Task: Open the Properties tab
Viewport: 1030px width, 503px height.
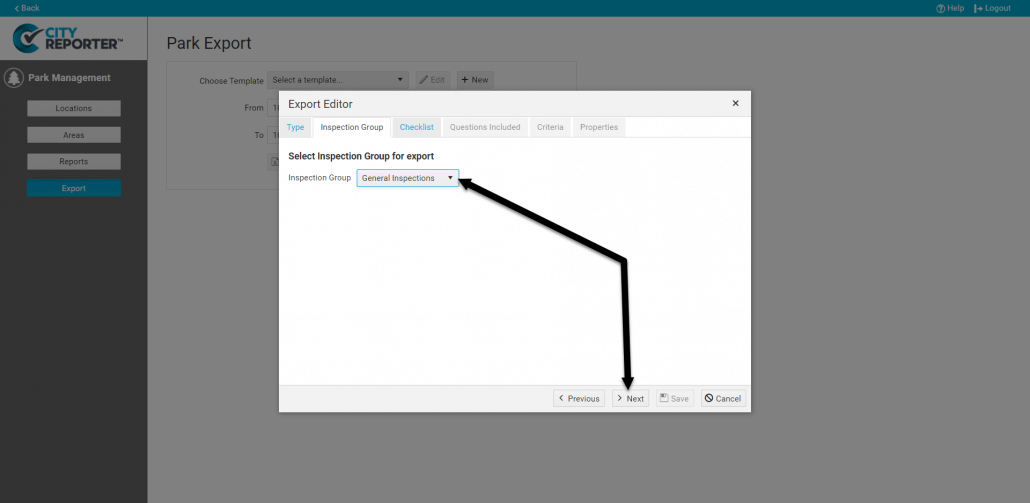Action: coord(599,127)
